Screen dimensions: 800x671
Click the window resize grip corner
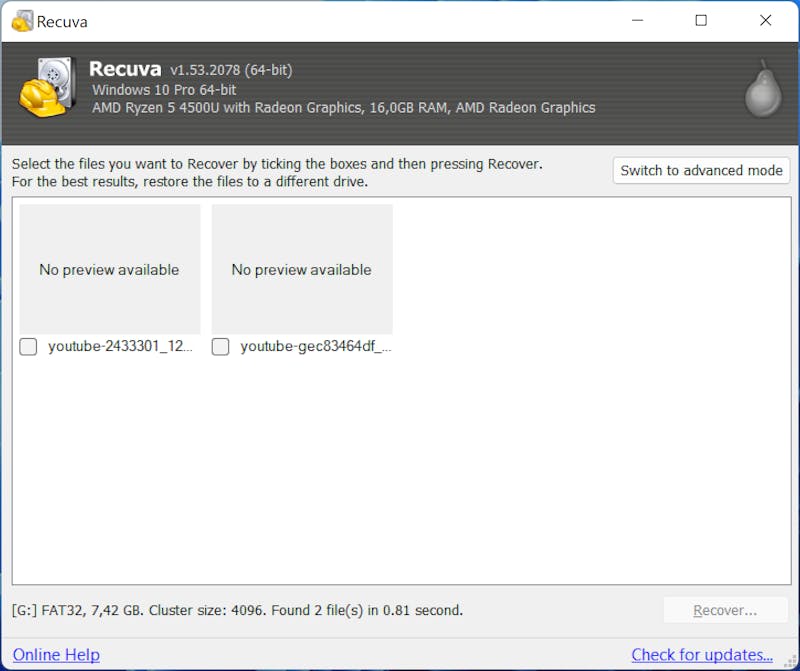click(790, 661)
